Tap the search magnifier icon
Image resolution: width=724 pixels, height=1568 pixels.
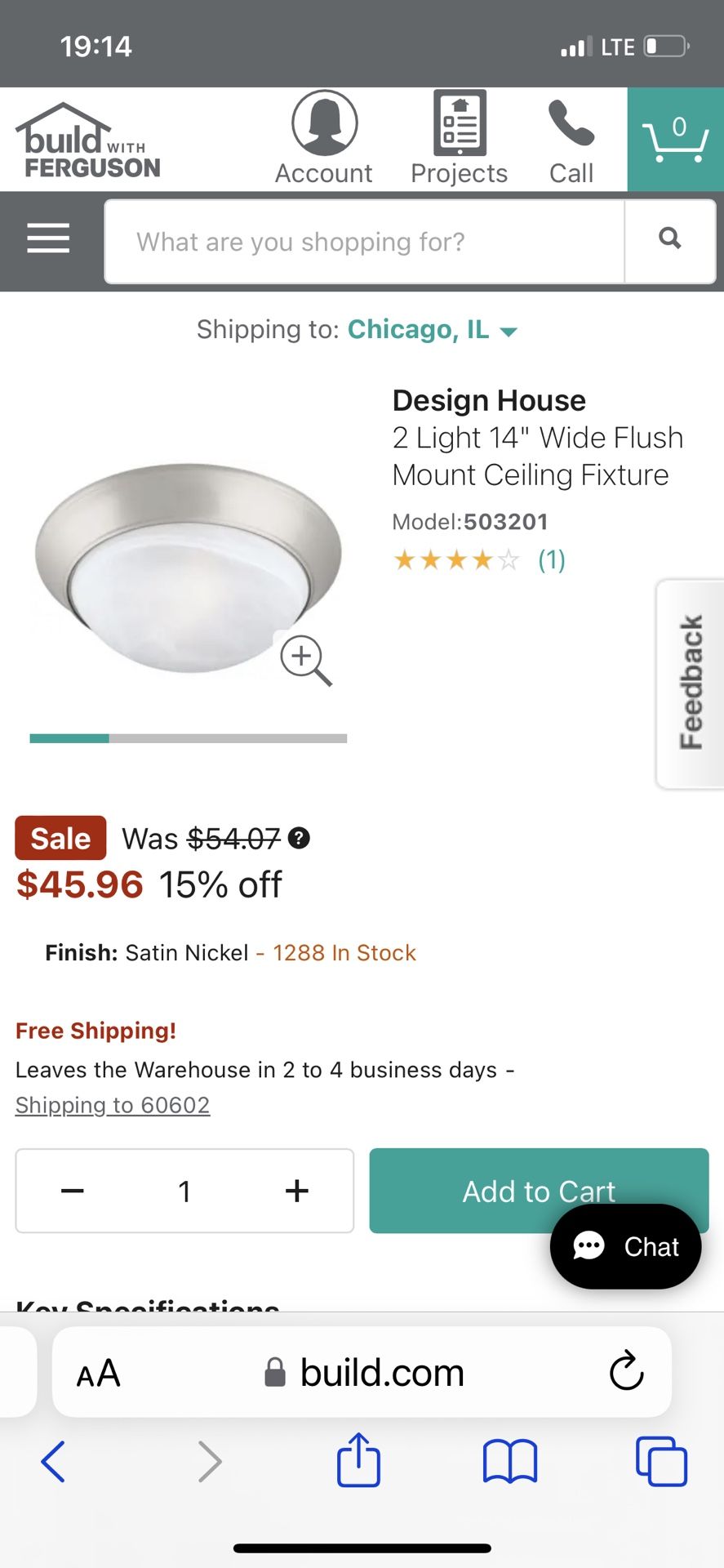coord(669,238)
